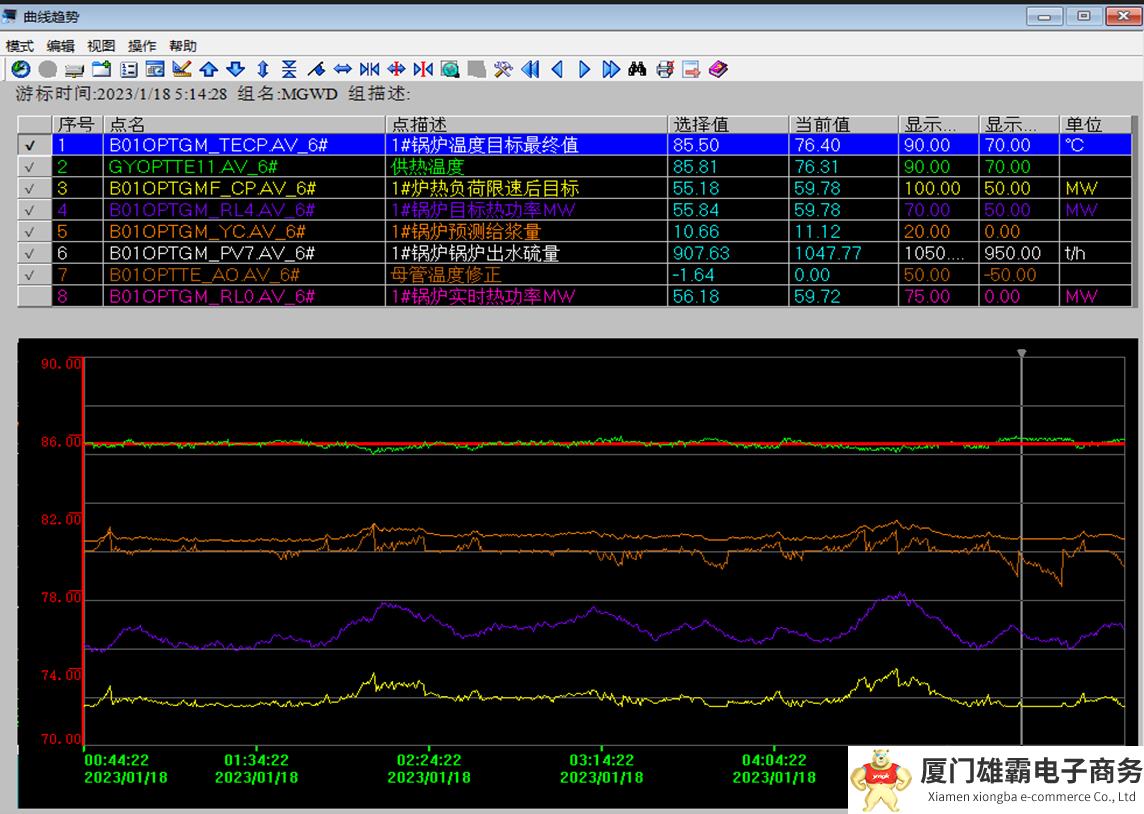This screenshot has height=814, width=1144.
Task: Click the double left arrow rewind icon
Action: point(530,69)
